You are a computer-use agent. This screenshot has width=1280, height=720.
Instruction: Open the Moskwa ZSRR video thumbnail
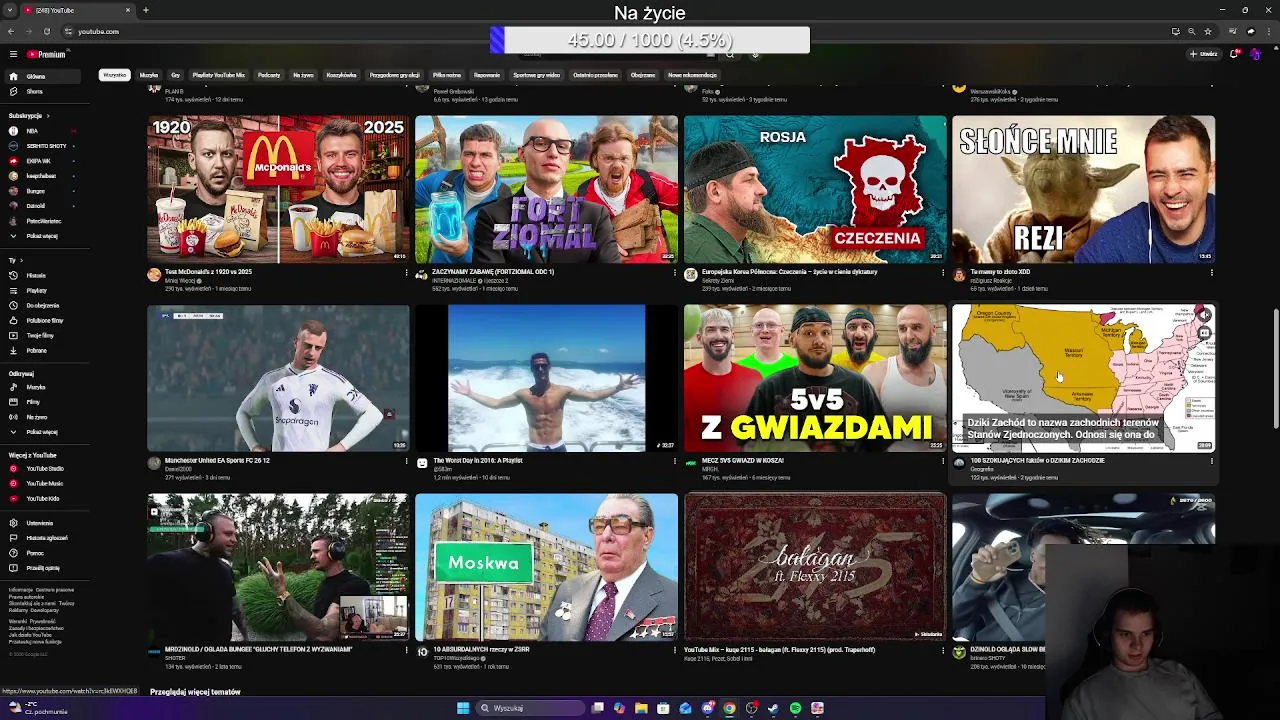point(546,567)
